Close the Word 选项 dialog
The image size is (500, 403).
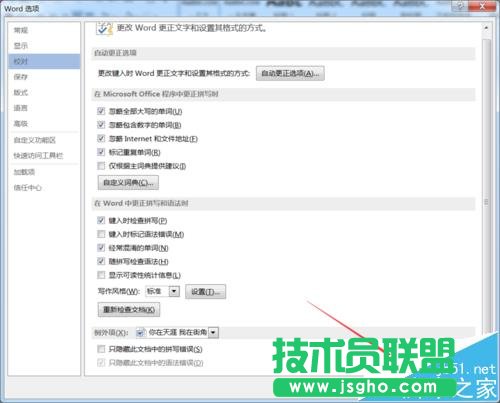[x=482, y=6]
